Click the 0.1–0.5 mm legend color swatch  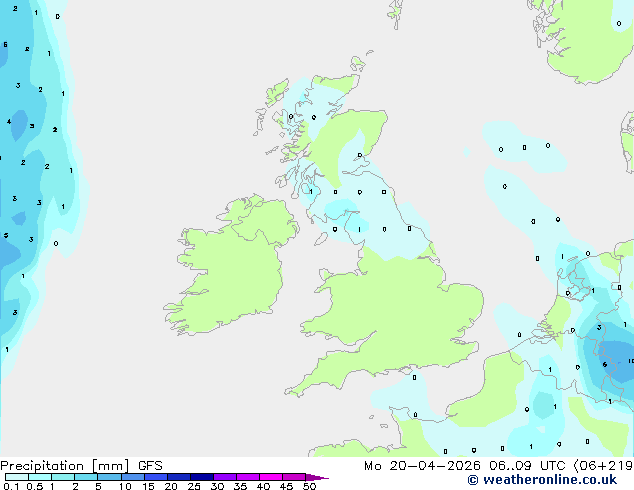[17, 477]
